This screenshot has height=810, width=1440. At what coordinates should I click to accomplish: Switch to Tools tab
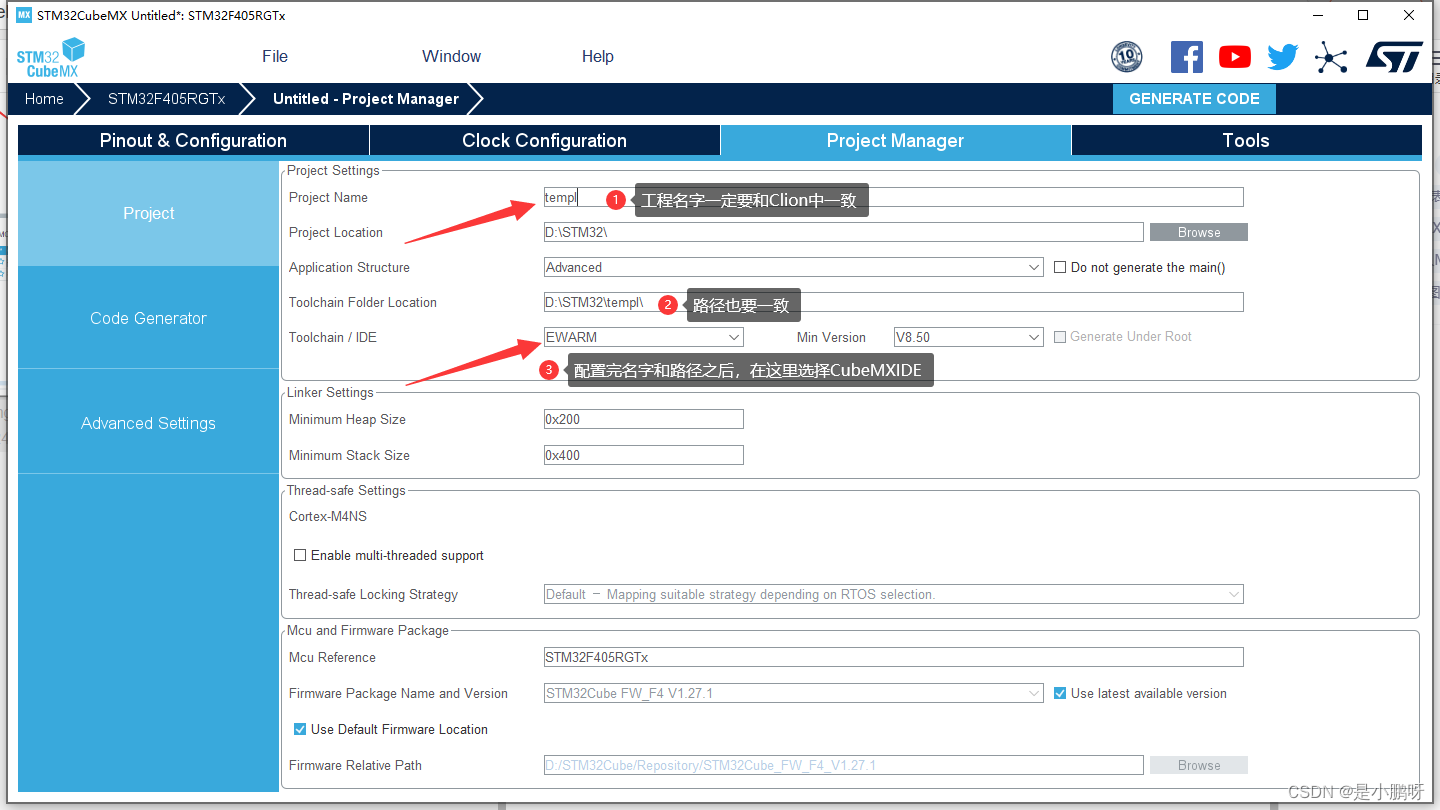(x=1246, y=140)
